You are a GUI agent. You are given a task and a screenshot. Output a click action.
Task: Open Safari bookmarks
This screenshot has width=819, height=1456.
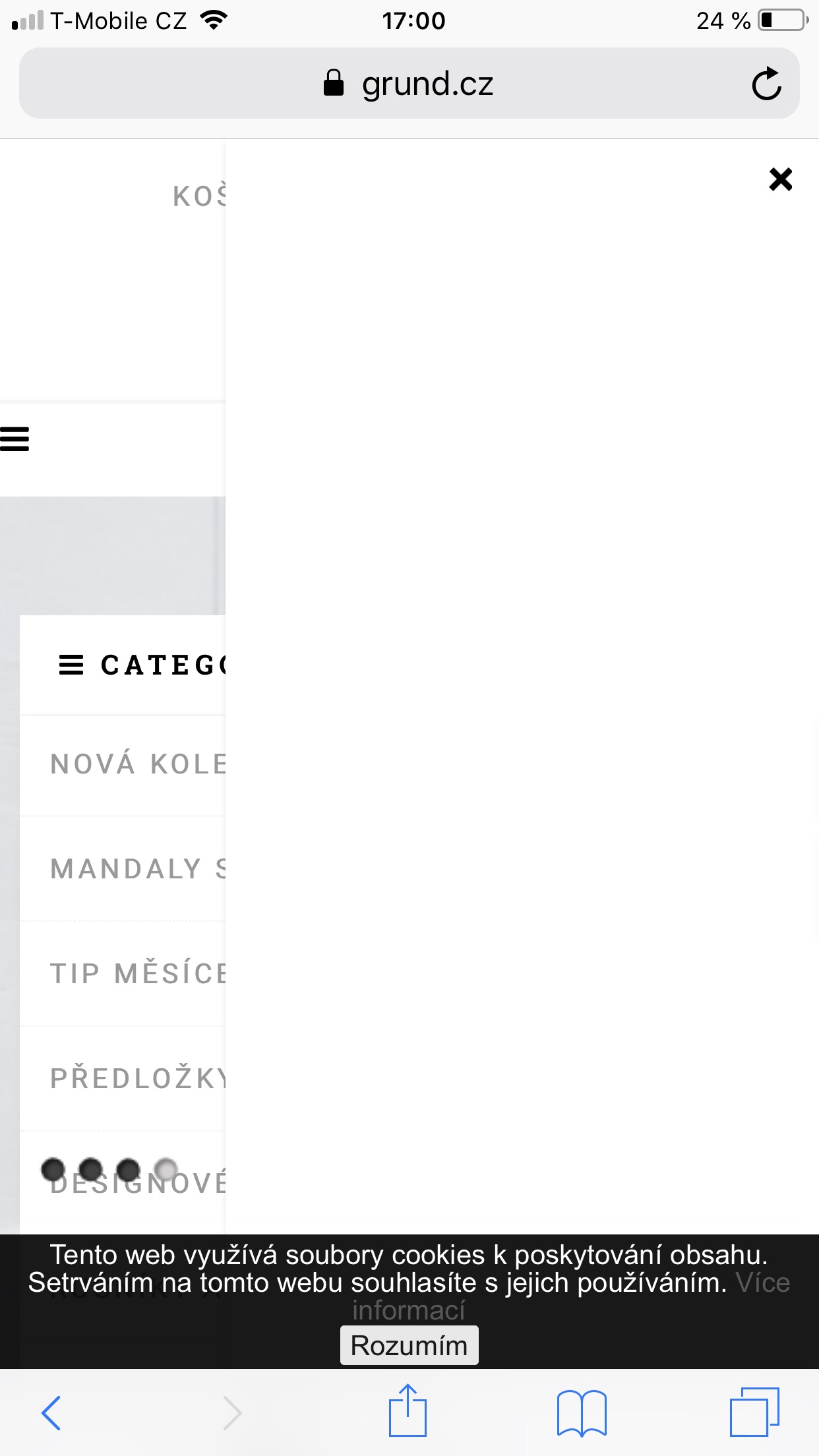click(581, 1412)
